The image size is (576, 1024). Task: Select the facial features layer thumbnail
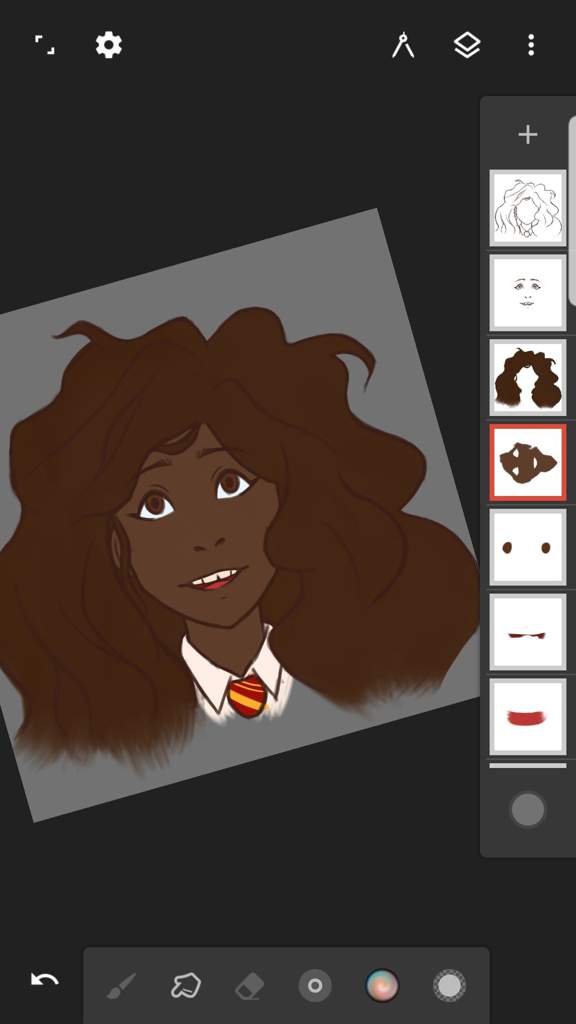click(x=528, y=293)
